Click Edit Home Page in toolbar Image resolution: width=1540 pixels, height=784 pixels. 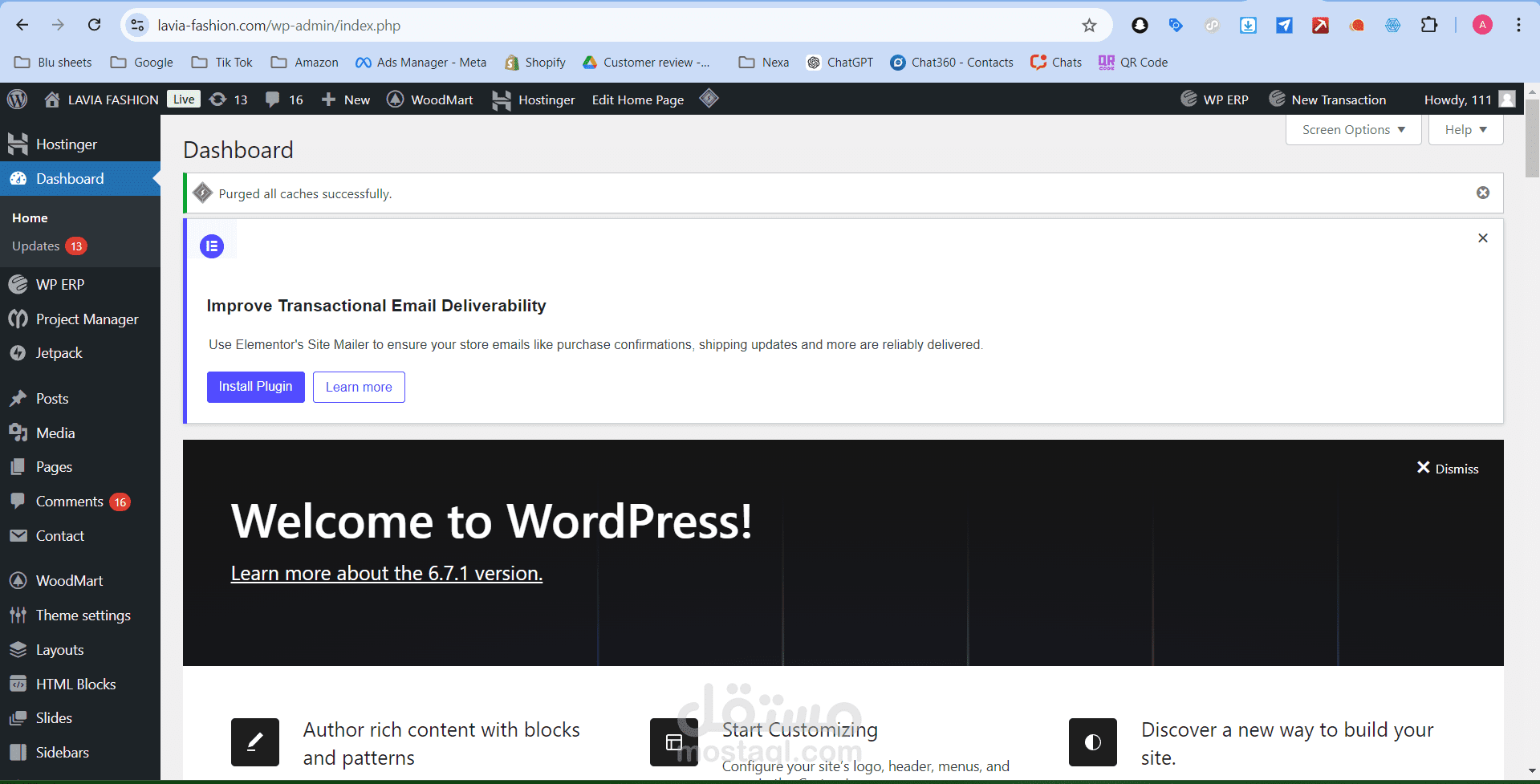pyautogui.click(x=638, y=100)
